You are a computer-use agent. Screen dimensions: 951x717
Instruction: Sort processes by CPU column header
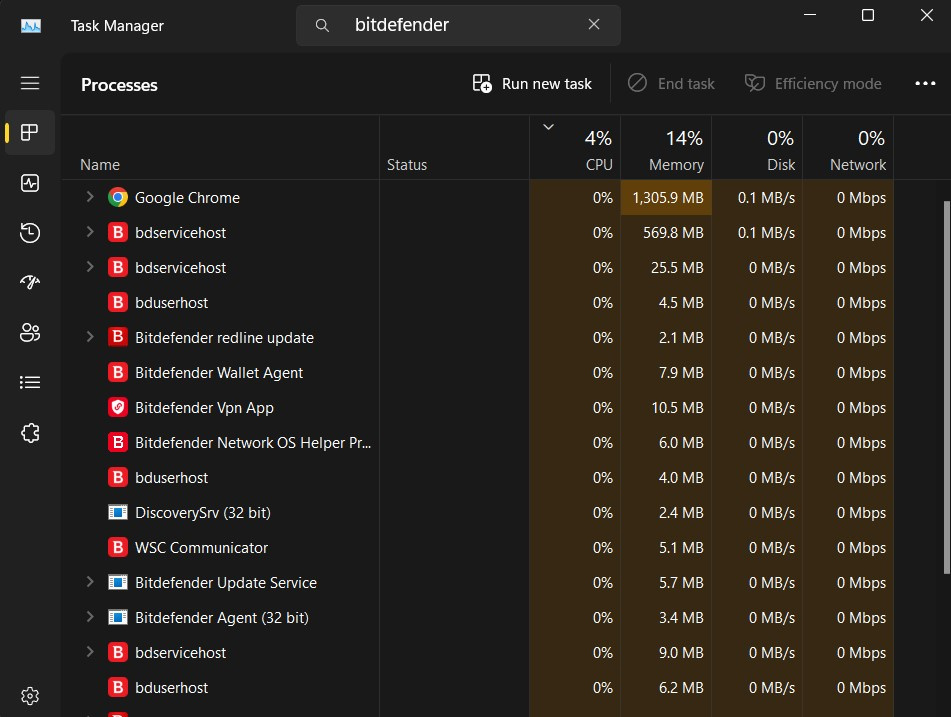pyautogui.click(x=575, y=147)
